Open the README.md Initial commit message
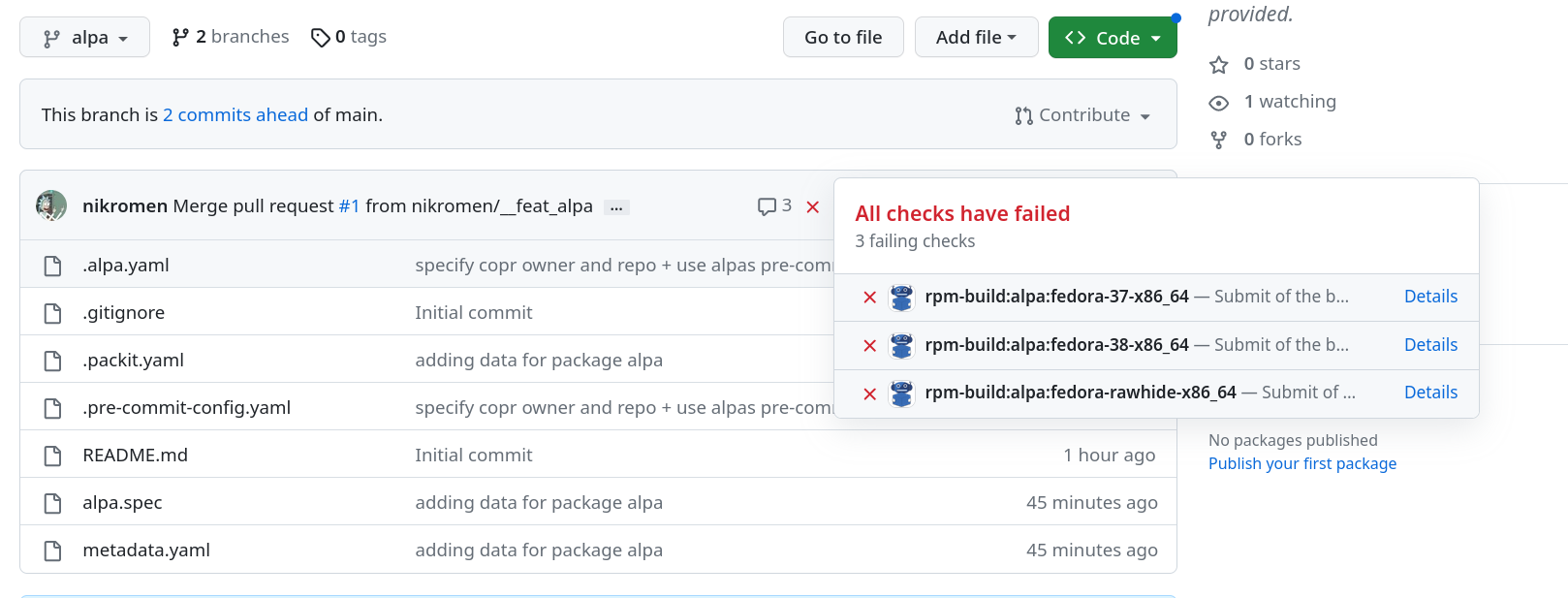Image resolution: width=1568 pixels, height=598 pixels. pos(474,455)
